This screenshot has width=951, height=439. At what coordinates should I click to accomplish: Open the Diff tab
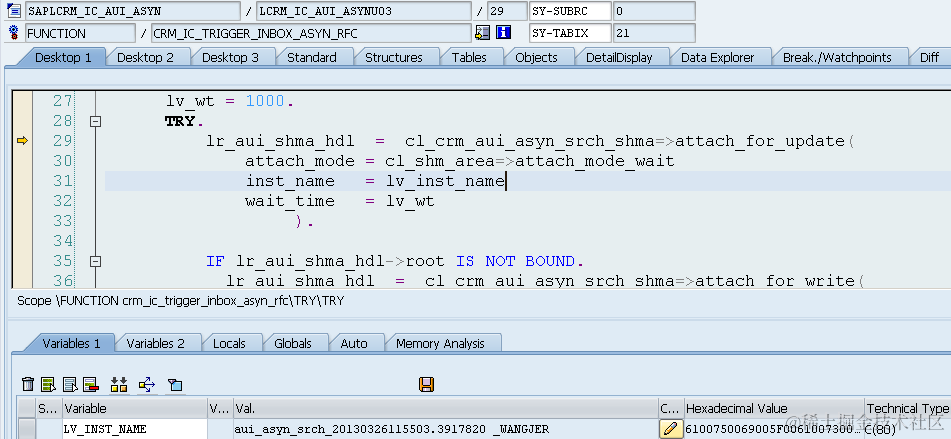click(929, 58)
